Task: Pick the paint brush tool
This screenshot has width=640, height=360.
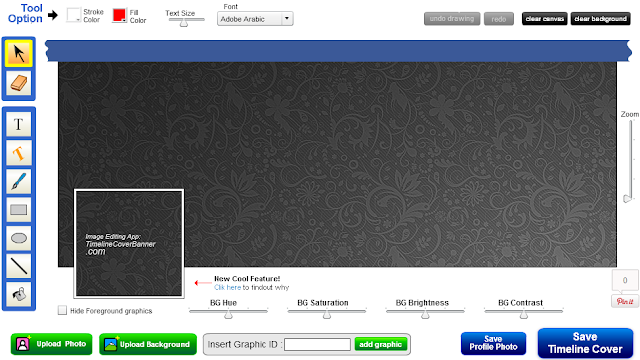Action: click(x=18, y=181)
